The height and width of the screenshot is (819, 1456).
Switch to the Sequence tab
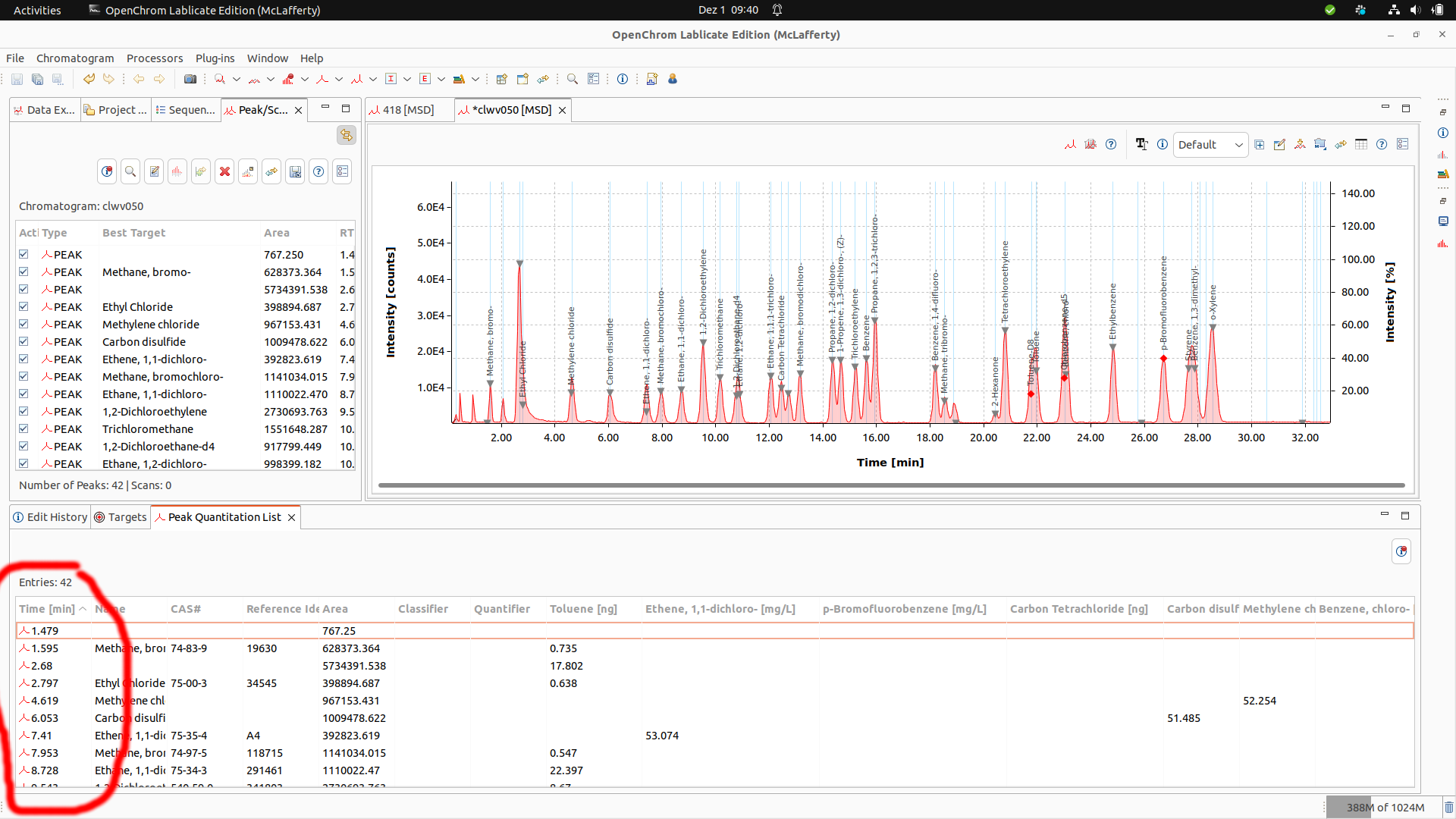pyautogui.click(x=186, y=110)
